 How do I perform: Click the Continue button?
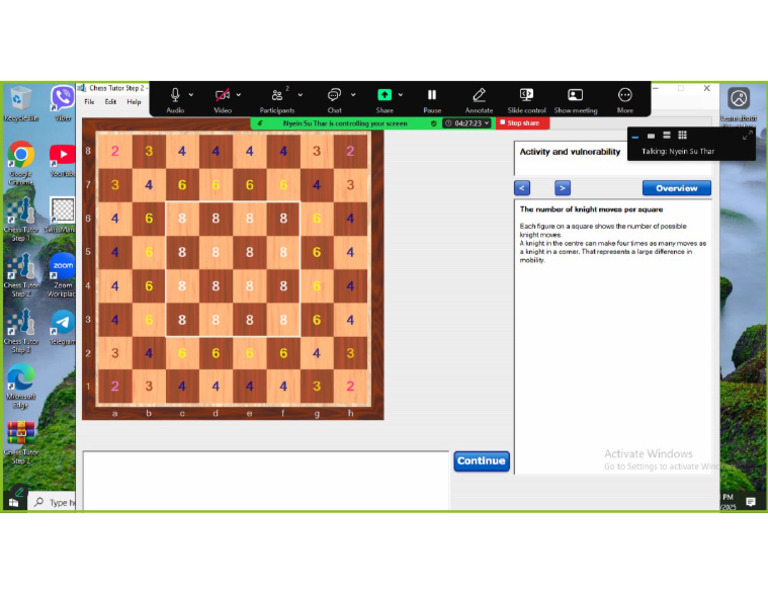(481, 461)
